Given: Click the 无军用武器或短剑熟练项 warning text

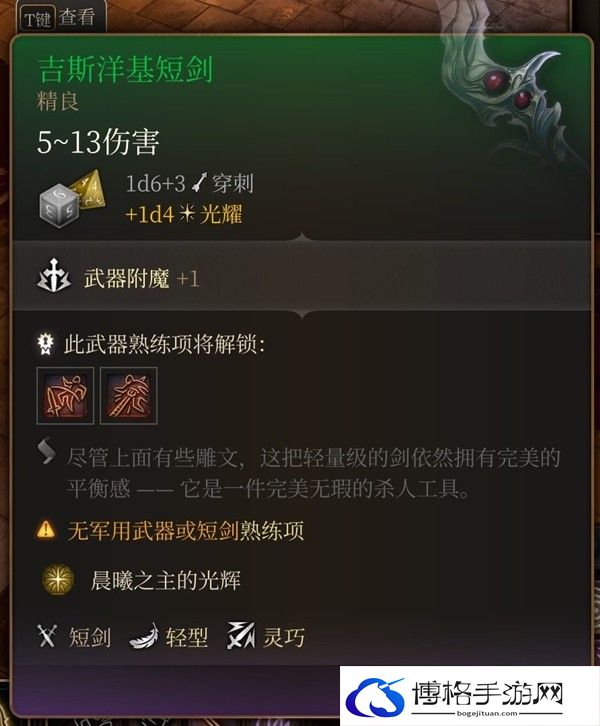Looking at the screenshot, I should pos(186,531).
